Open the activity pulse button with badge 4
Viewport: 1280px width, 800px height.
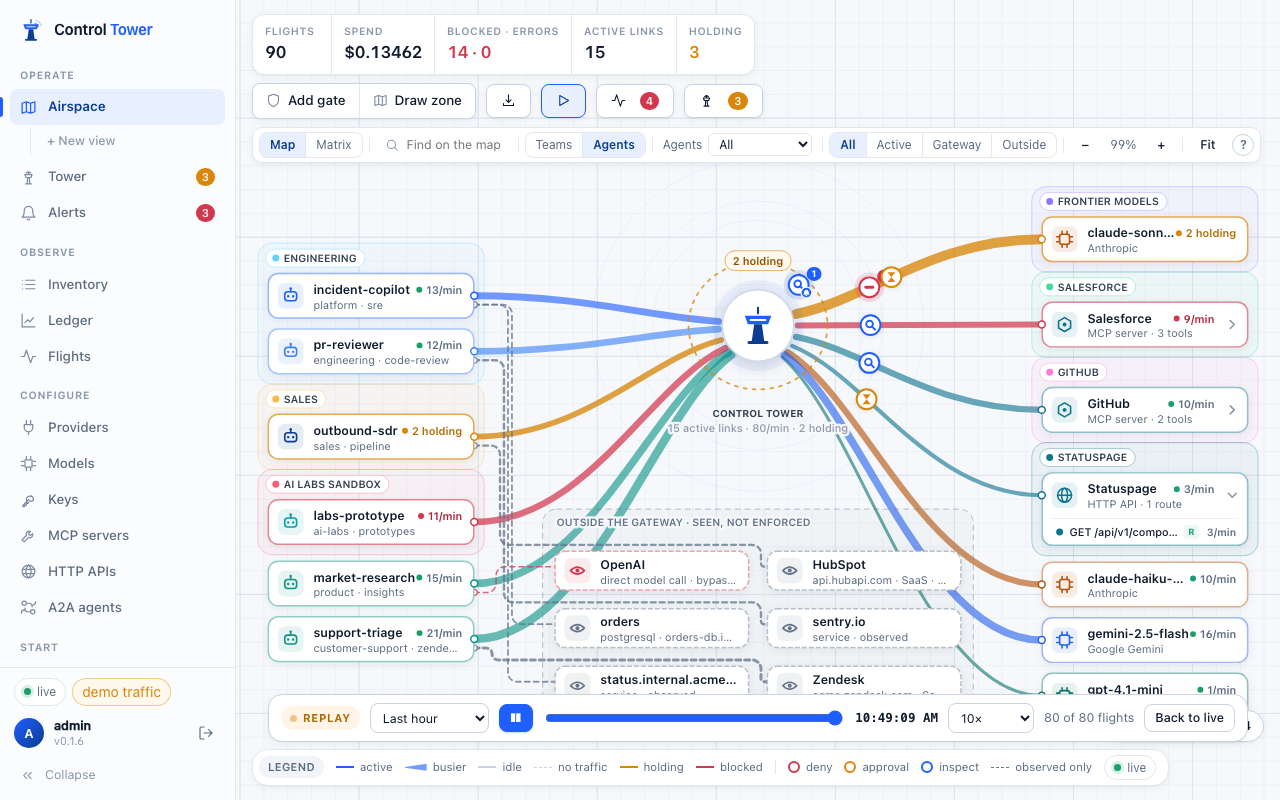634,101
